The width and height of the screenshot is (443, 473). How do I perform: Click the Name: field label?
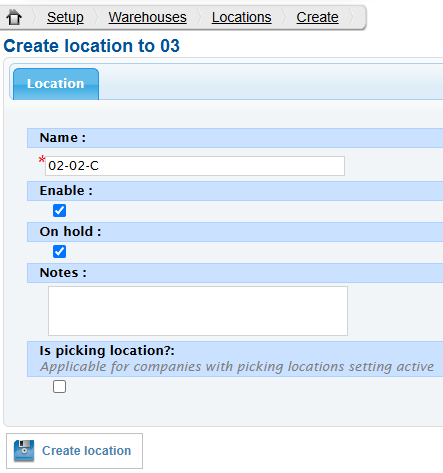pyautogui.click(x=63, y=138)
